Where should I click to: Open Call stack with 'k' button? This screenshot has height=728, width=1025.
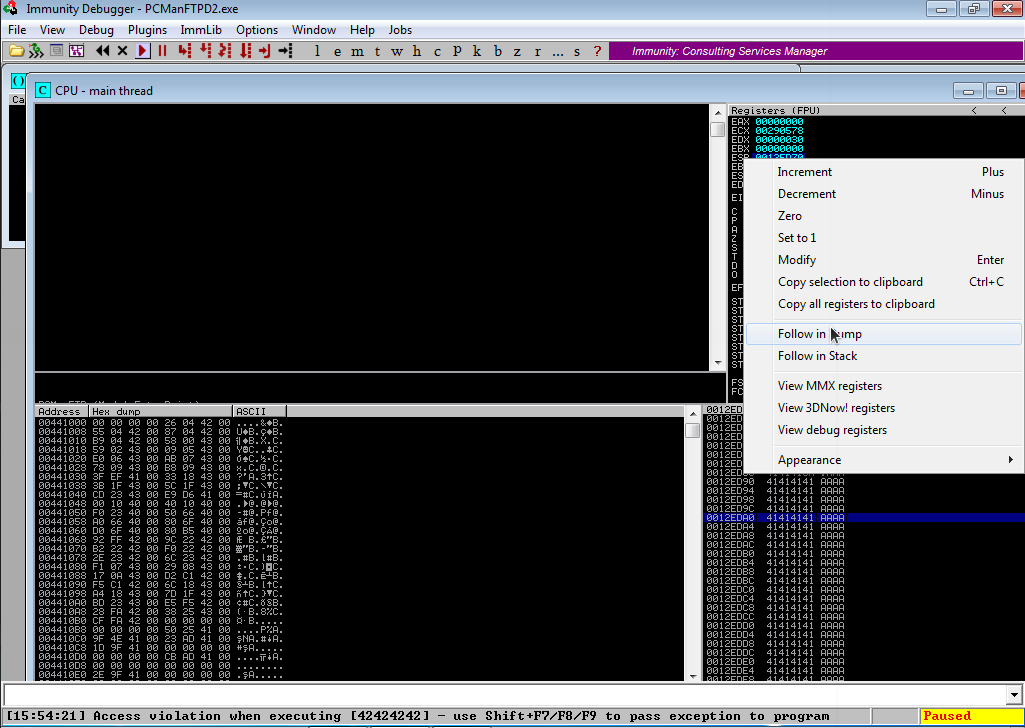[x=477, y=51]
